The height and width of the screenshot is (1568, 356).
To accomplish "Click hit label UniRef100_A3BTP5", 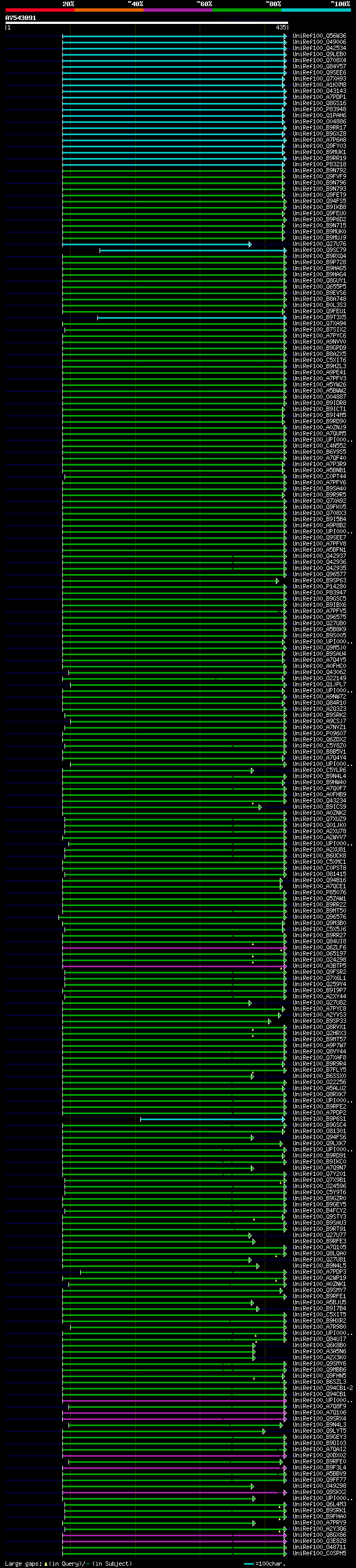I will pos(319,966).
